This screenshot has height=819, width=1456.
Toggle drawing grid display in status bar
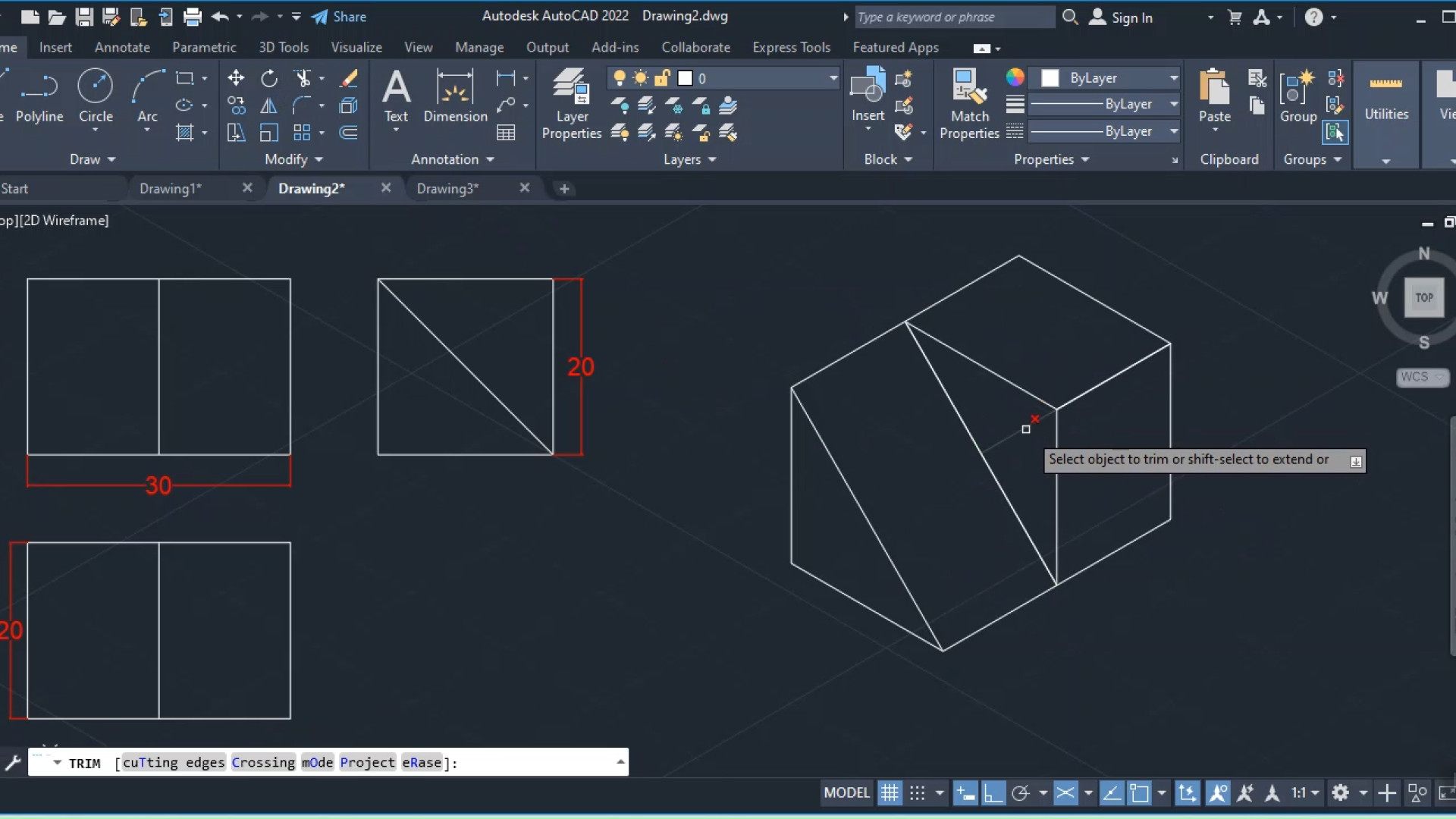pos(890,793)
